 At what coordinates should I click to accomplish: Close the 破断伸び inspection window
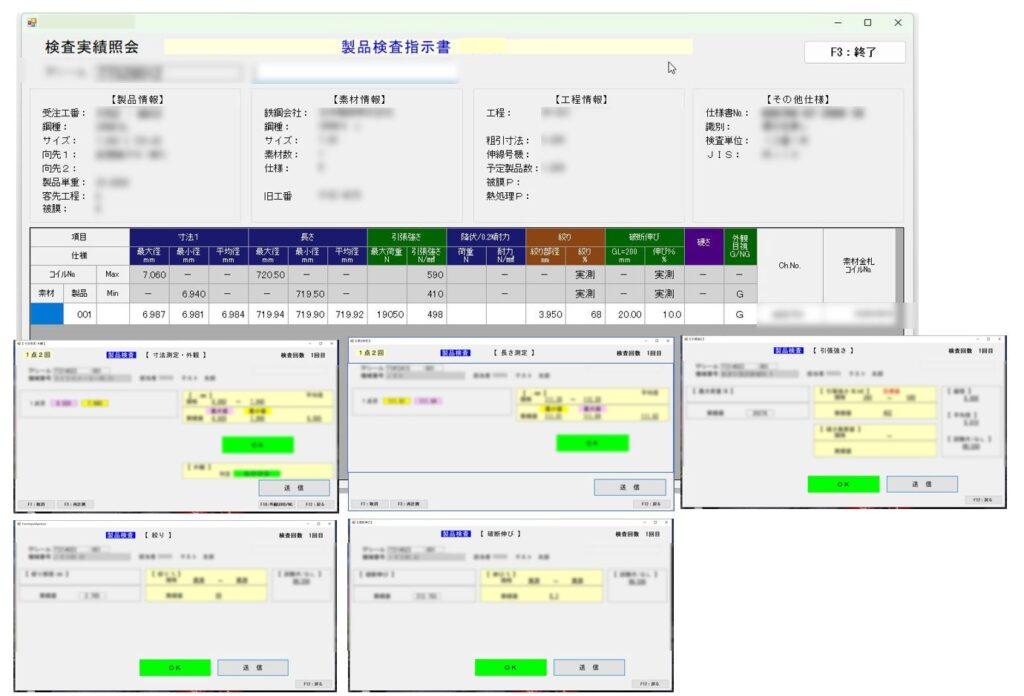point(666,523)
